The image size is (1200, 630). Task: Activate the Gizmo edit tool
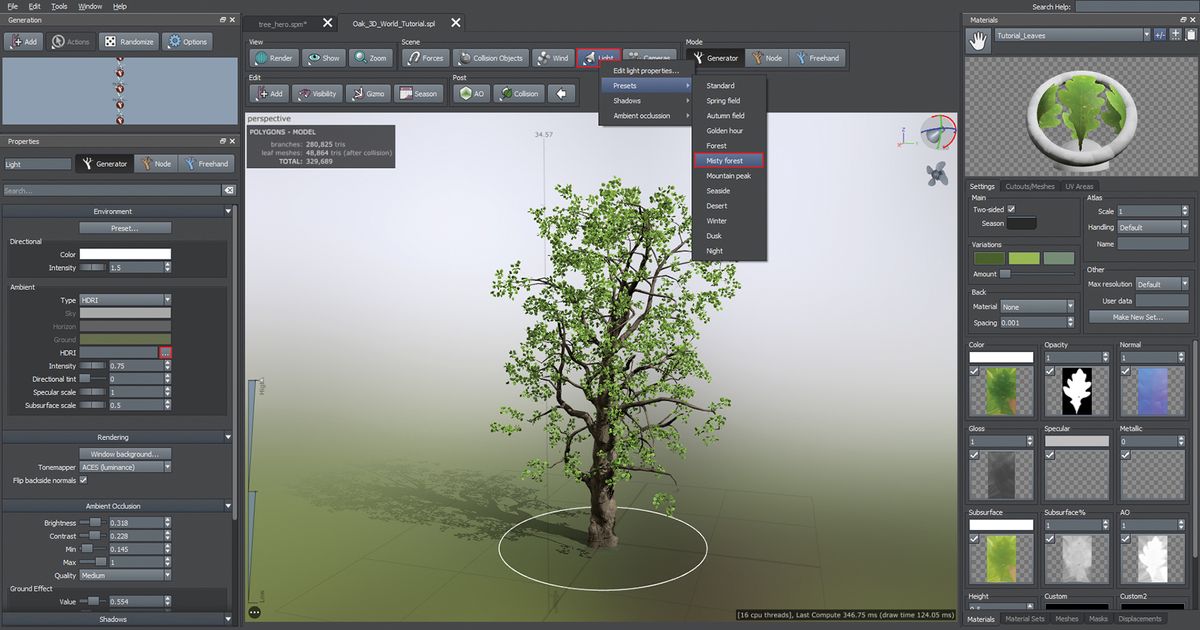coord(370,93)
